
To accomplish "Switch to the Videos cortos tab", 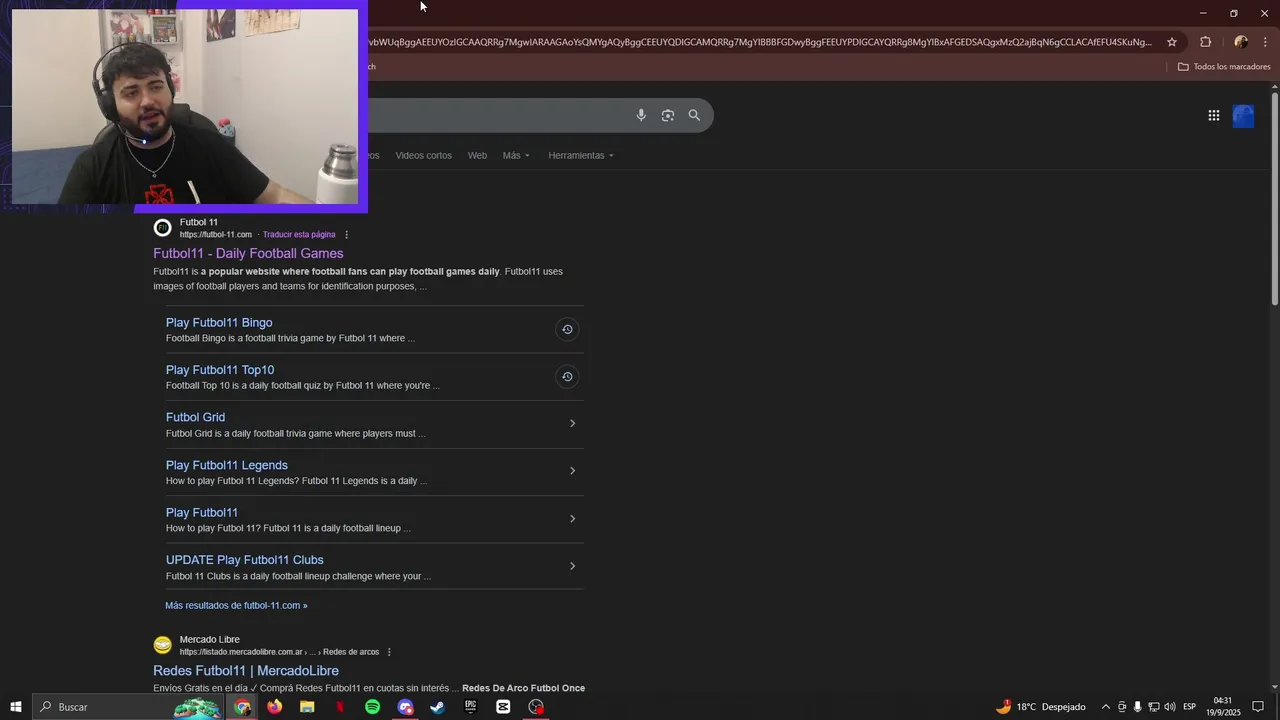I will [x=423, y=156].
